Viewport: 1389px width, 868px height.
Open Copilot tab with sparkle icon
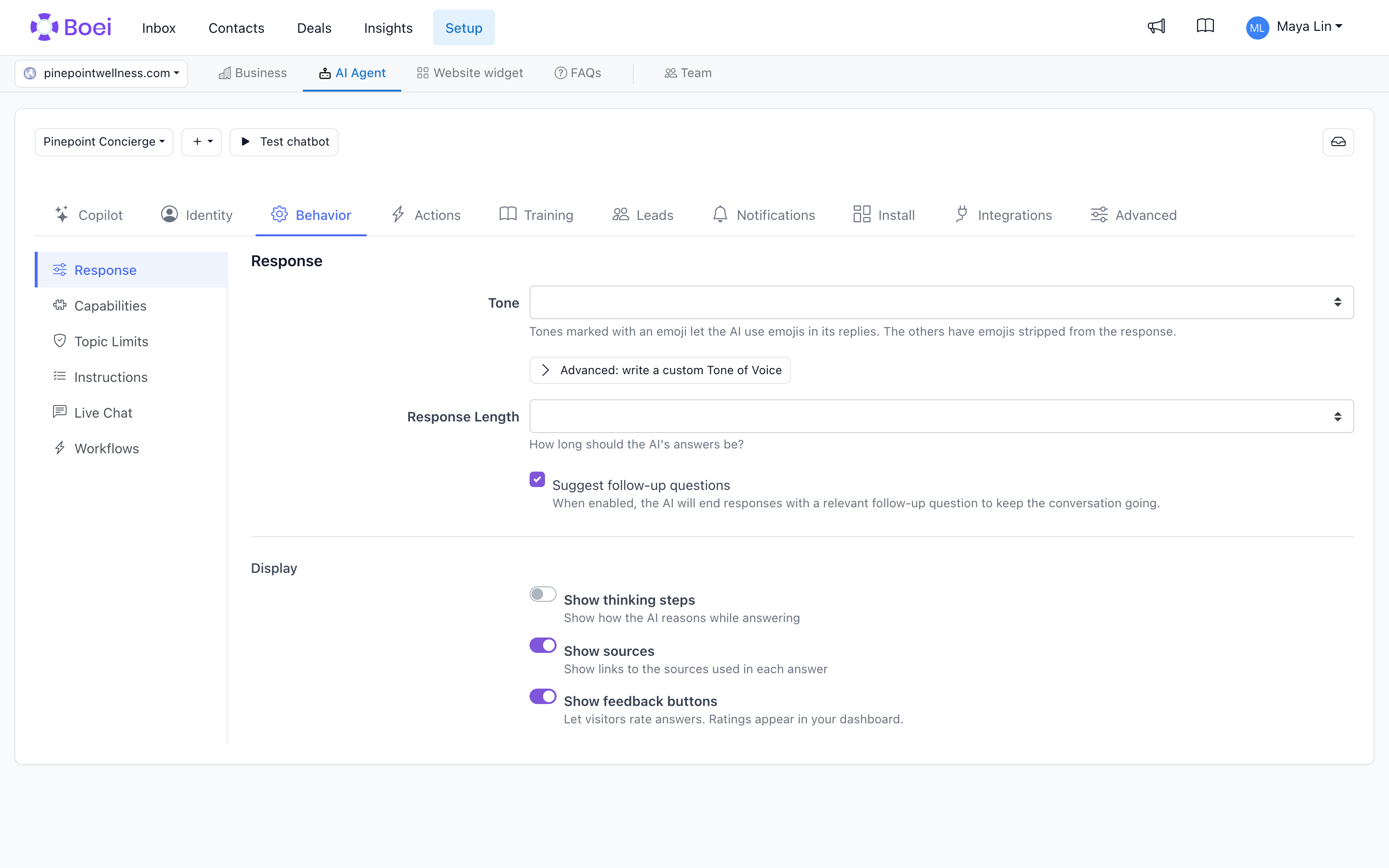89,215
